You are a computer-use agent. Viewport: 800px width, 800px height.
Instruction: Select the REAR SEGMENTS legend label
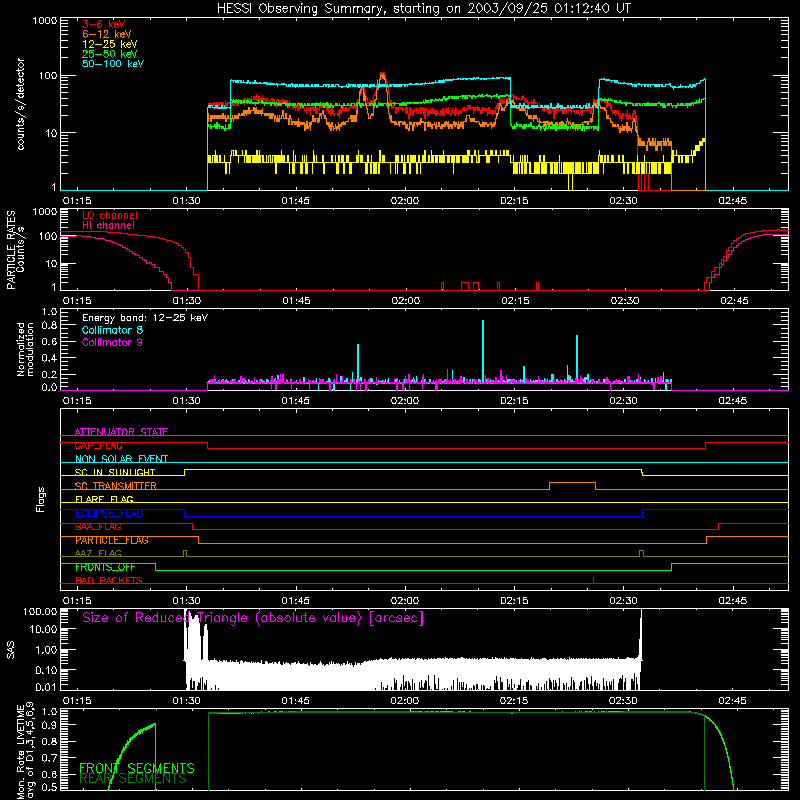[x=133, y=779]
